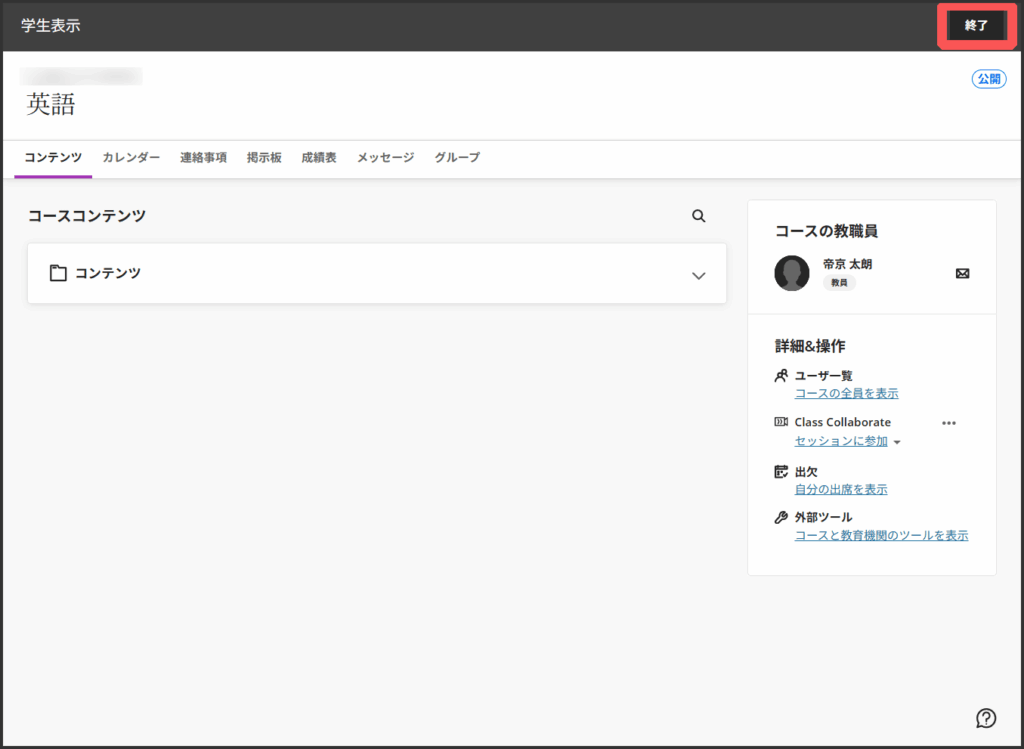The height and width of the screenshot is (749, 1024).
Task: Select the 掲示板 tab
Action: tap(264, 158)
